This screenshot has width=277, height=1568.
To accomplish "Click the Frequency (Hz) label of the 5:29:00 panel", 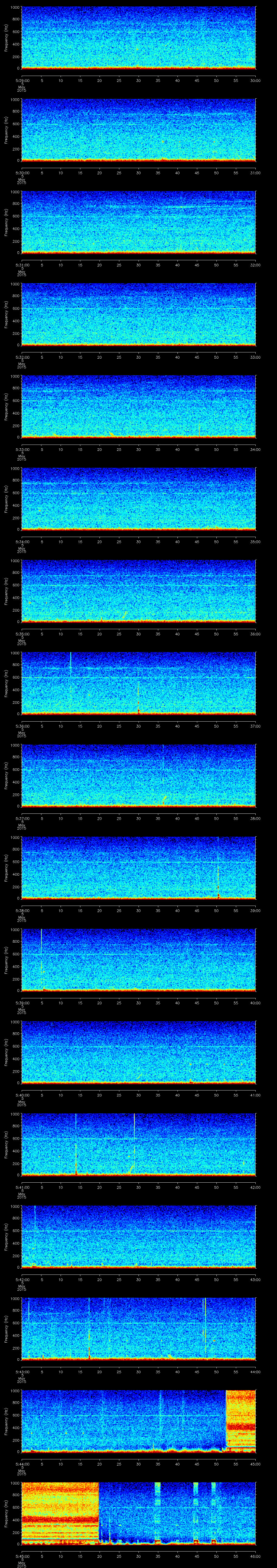I will 7,38.
